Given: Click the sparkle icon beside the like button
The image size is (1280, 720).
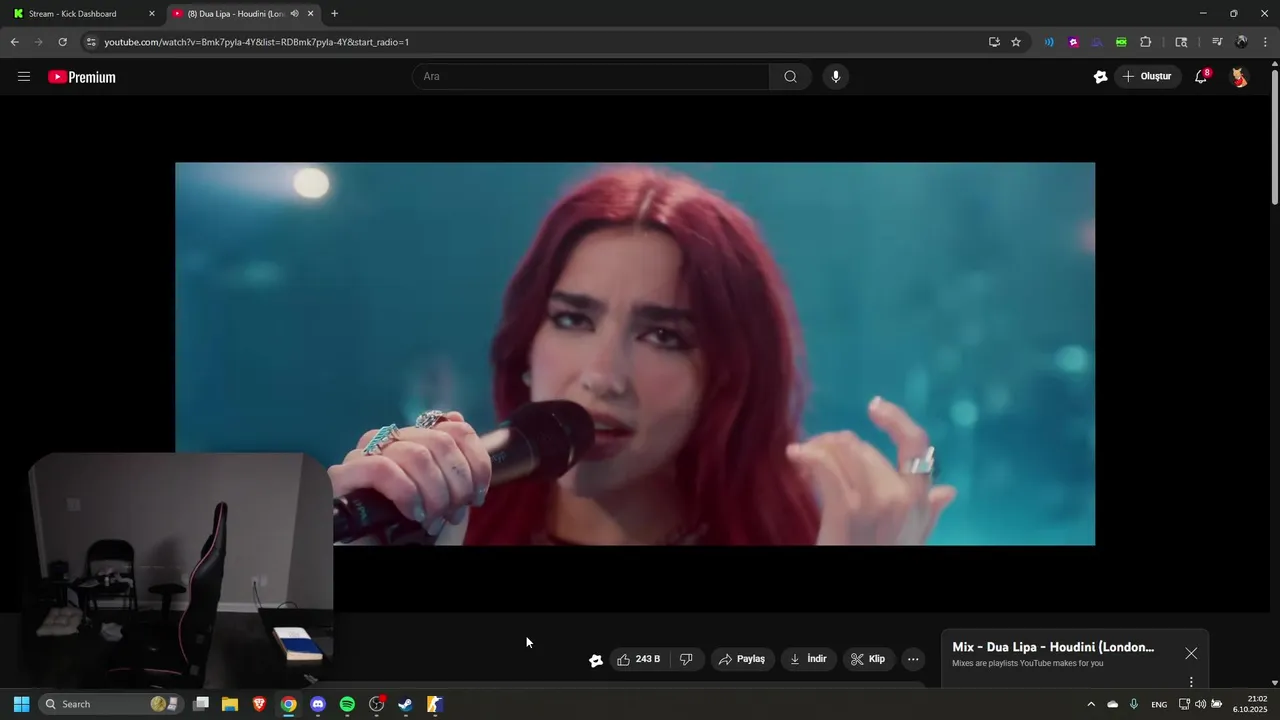Looking at the screenshot, I should point(596,659).
